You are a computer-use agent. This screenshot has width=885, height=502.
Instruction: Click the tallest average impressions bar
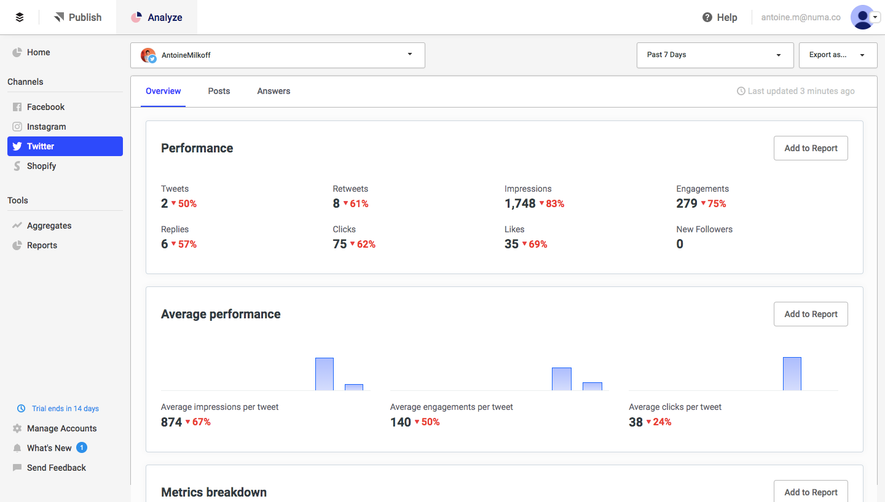point(325,374)
